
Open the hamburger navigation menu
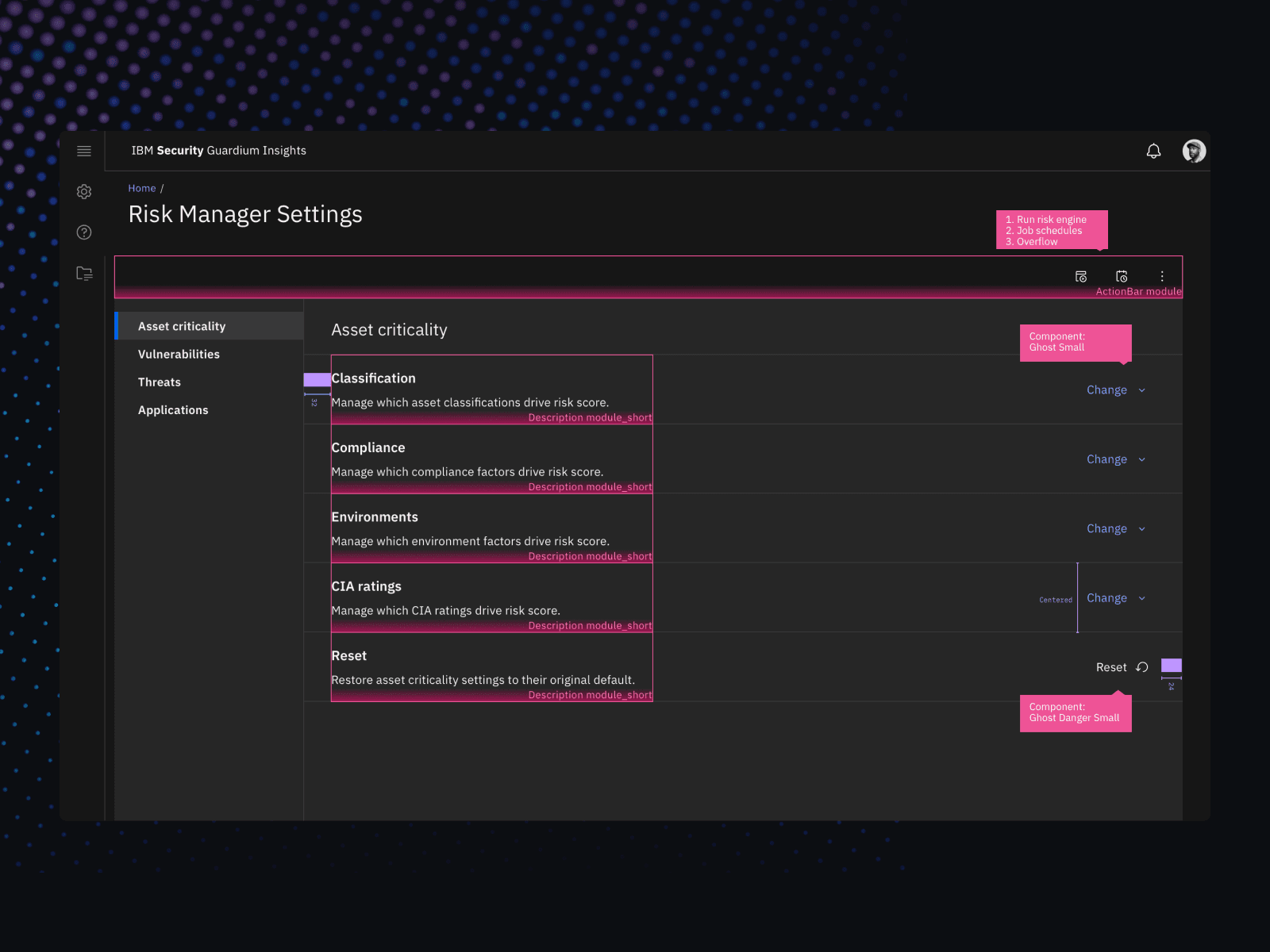tap(83, 151)
